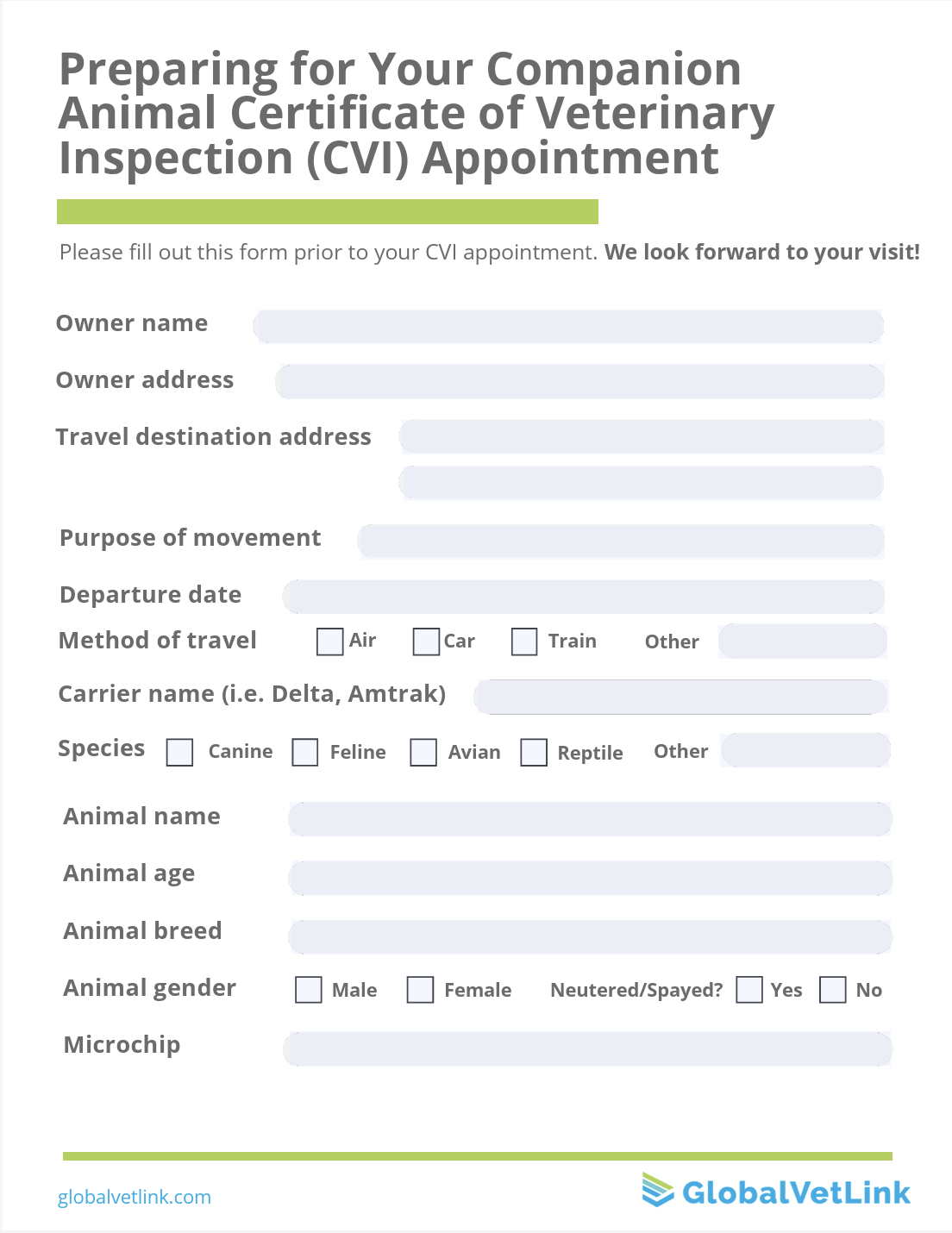Check No for Neutered/Spayed
Image resolution: width=952 pixels, height=1233 pixels.
click(x=832, y=989)
